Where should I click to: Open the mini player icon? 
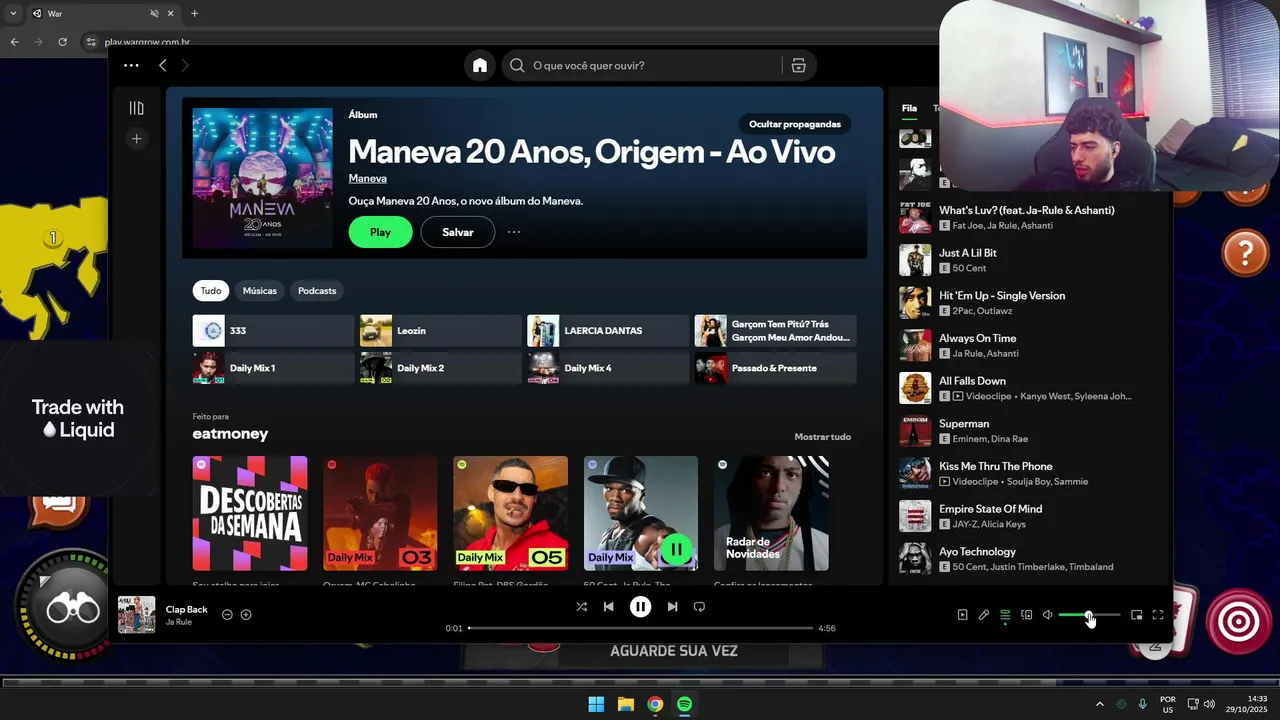1136,615
